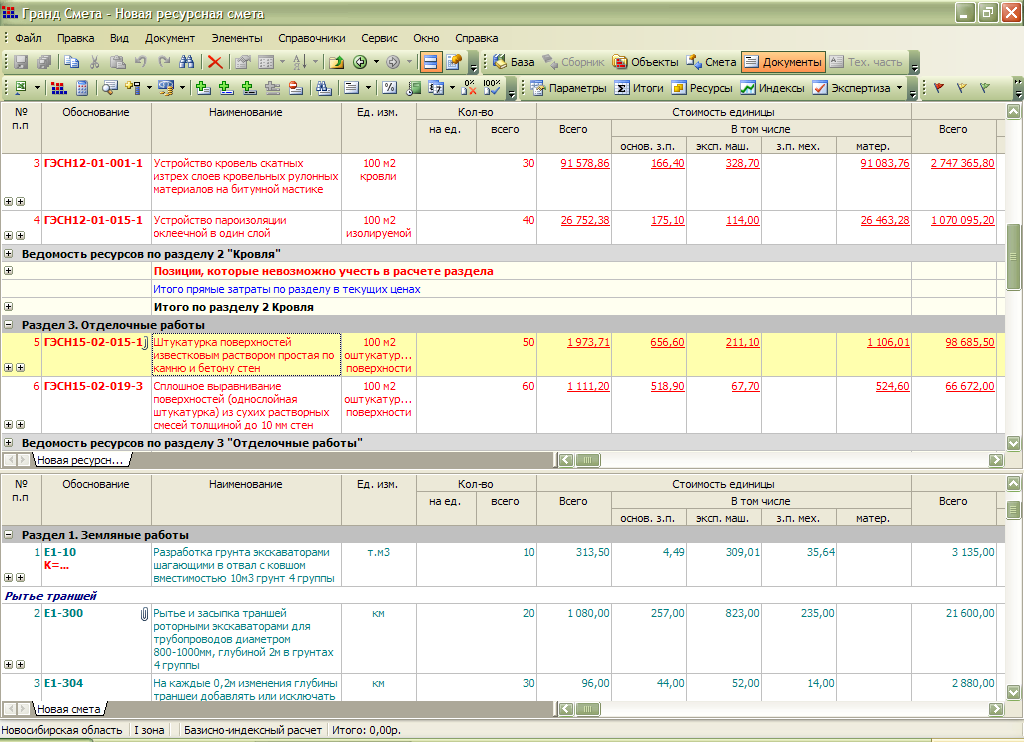
Task: Select the ГЭСН12-01-015-1 row code cell
Action: pyautogui.click(x=93, y=220)
